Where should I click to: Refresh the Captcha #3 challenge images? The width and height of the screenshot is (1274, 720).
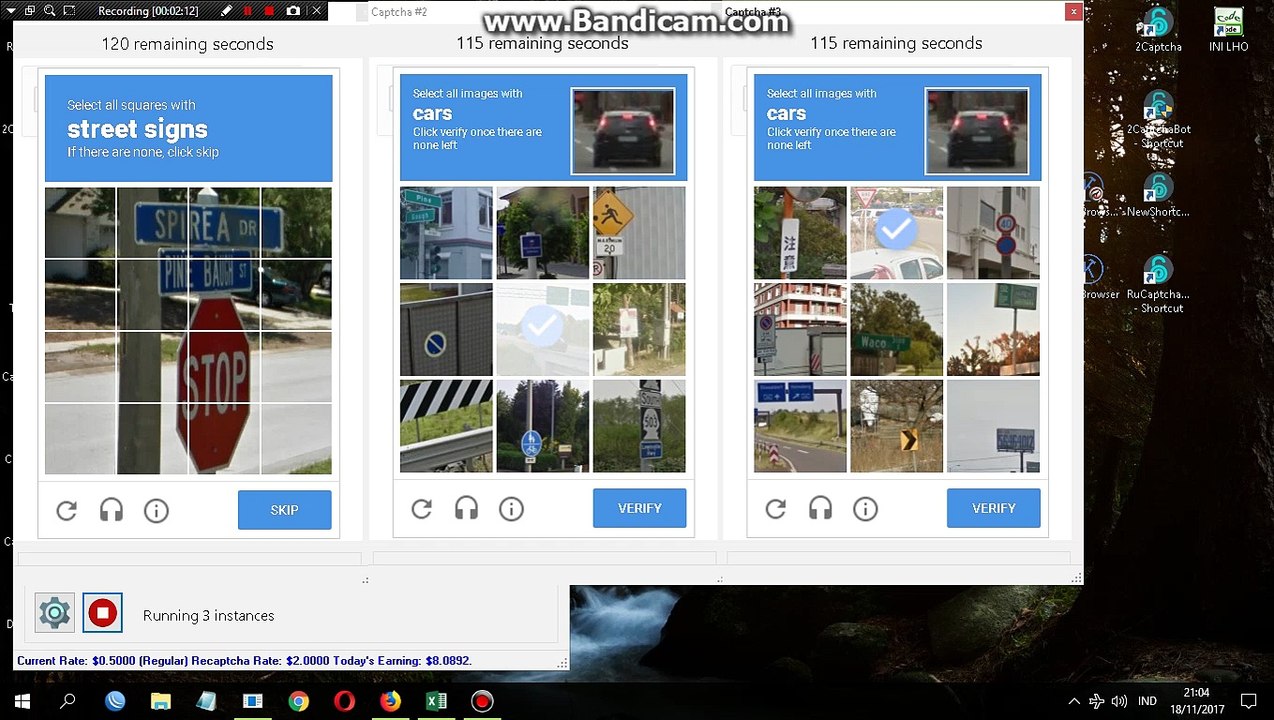pyautogui.click(x=775, y=509)
